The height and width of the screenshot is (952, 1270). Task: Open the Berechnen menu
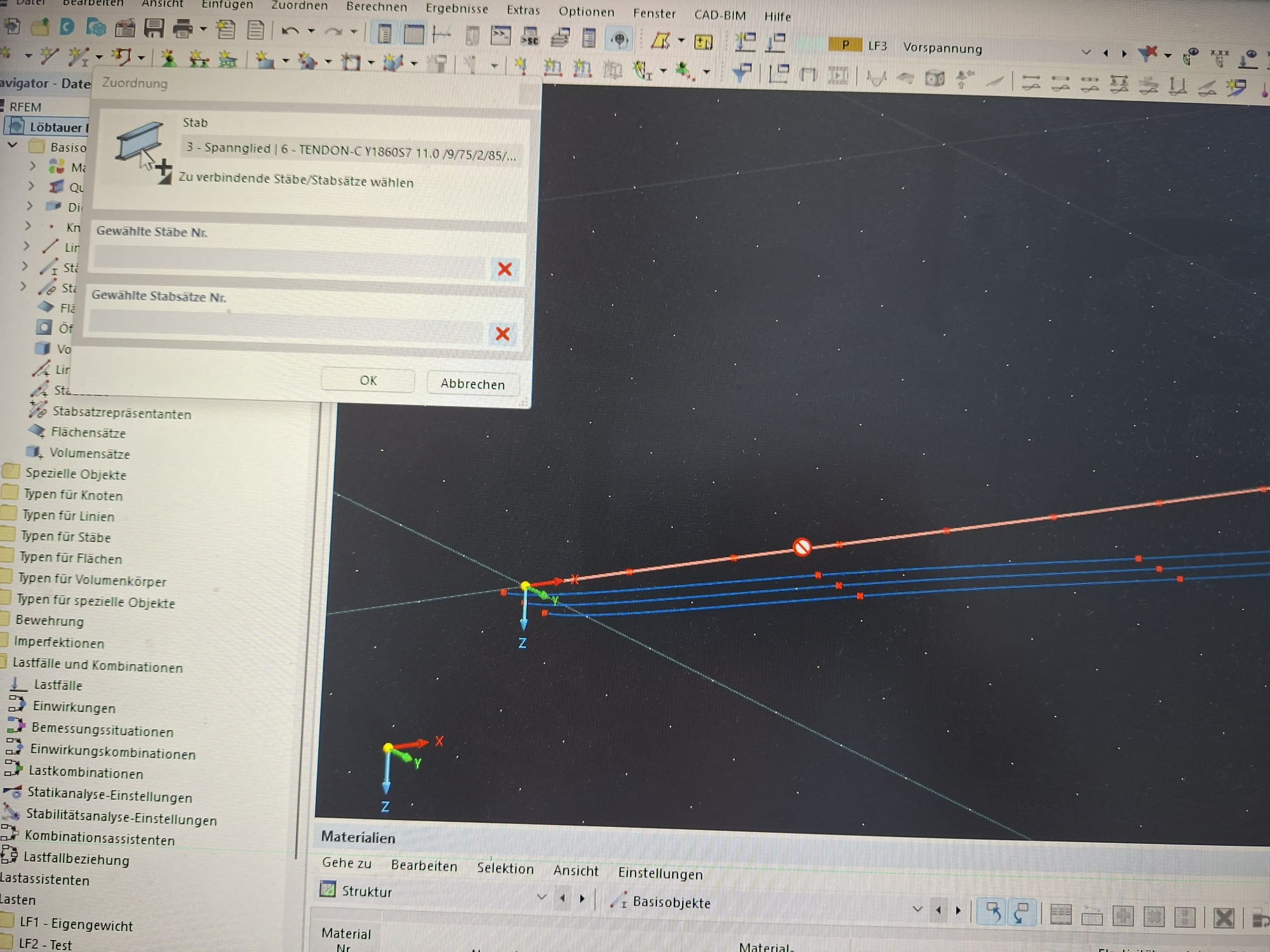point(376,7)
